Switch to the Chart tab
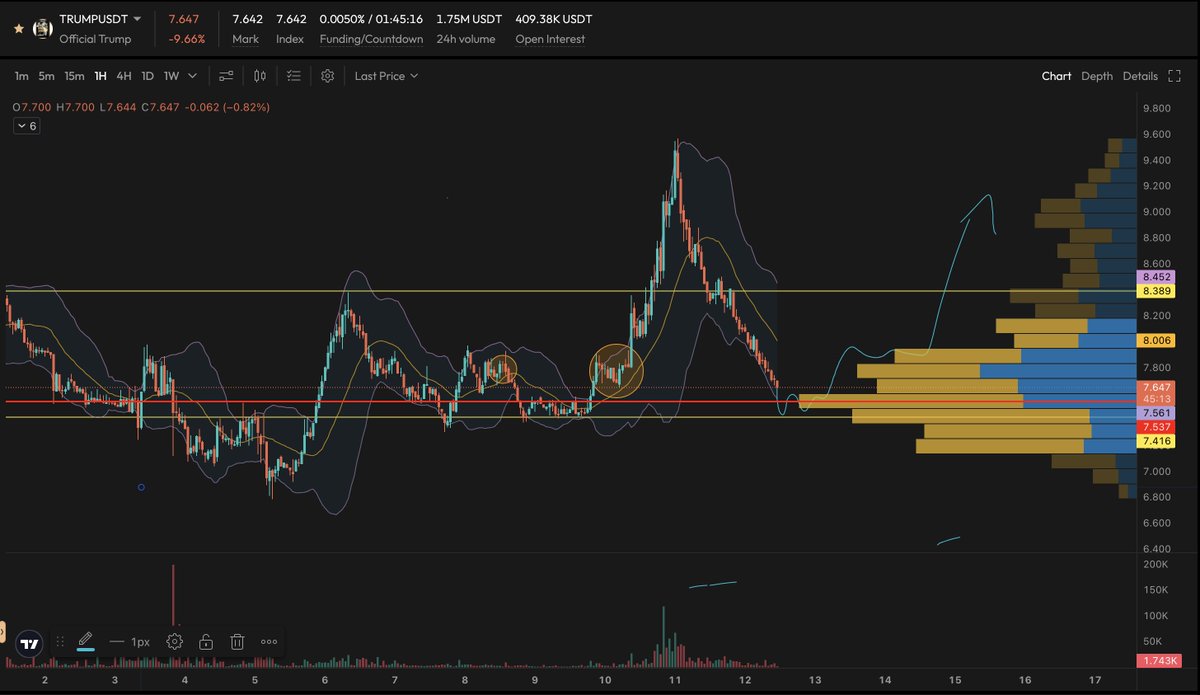 [1056, 76]
